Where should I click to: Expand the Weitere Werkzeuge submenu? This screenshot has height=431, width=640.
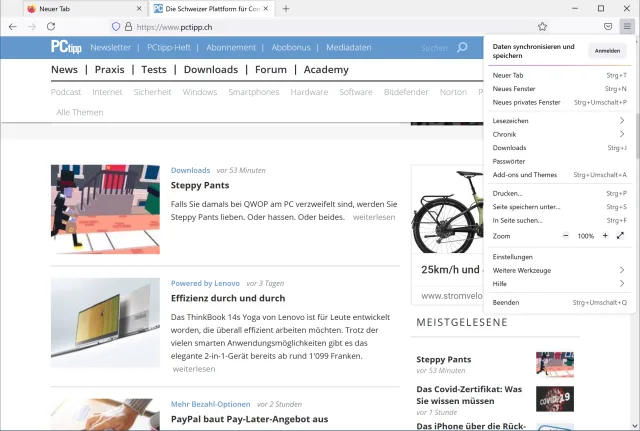559,270
